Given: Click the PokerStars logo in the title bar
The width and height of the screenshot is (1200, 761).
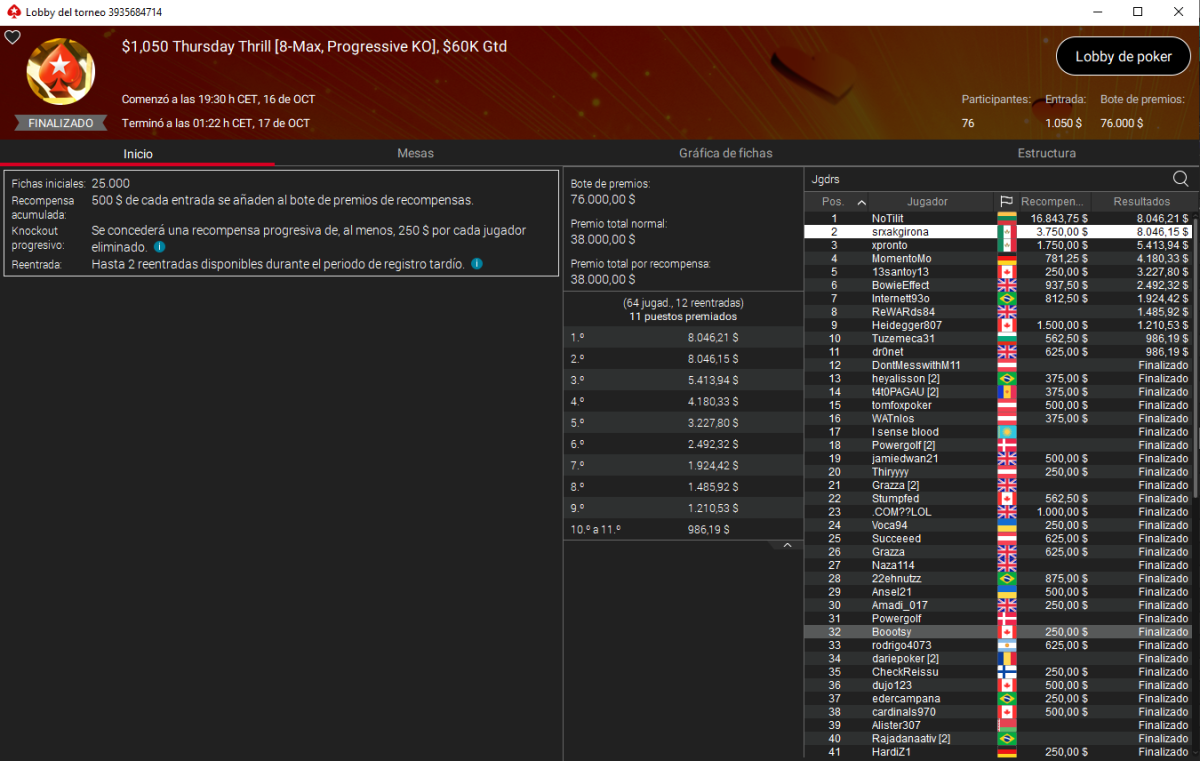Looking at the screenshot, I should 13,12.
